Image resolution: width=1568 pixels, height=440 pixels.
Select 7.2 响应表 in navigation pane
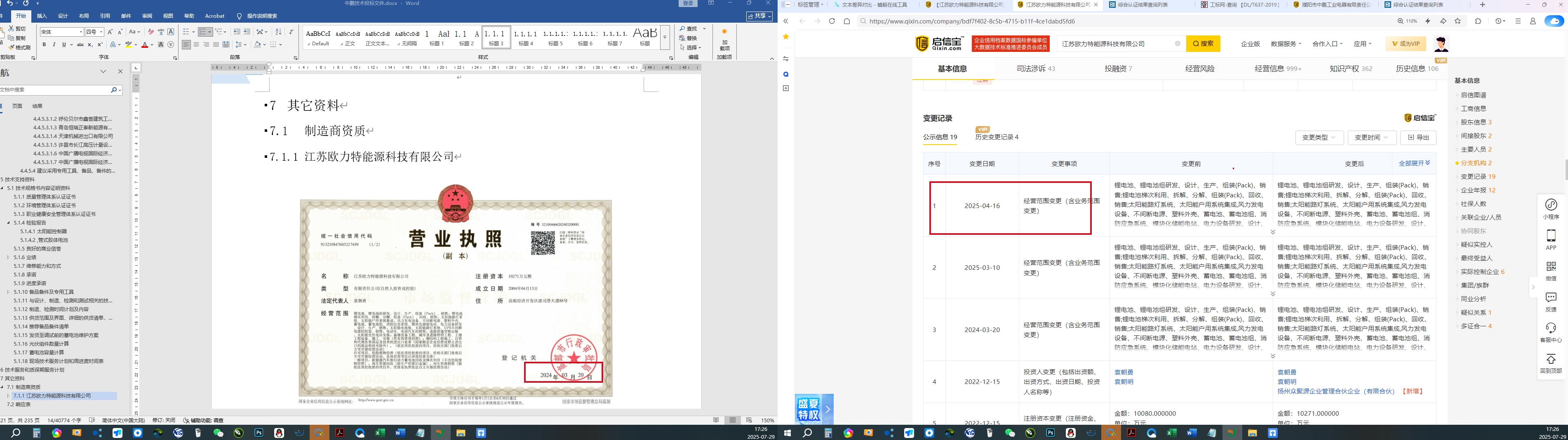point(18,405)
